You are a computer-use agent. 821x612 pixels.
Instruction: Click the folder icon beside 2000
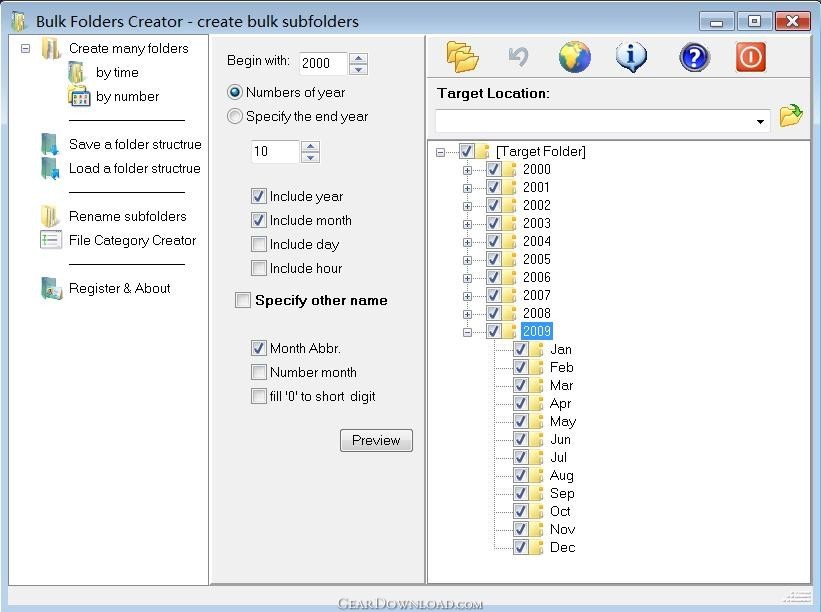[x=509, y=169]
